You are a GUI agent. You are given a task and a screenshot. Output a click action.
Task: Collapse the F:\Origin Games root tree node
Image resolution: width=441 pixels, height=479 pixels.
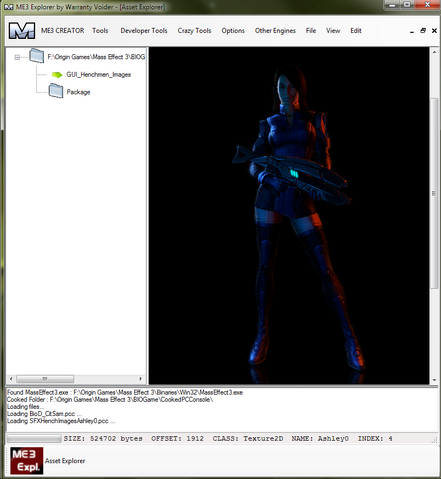17,57
